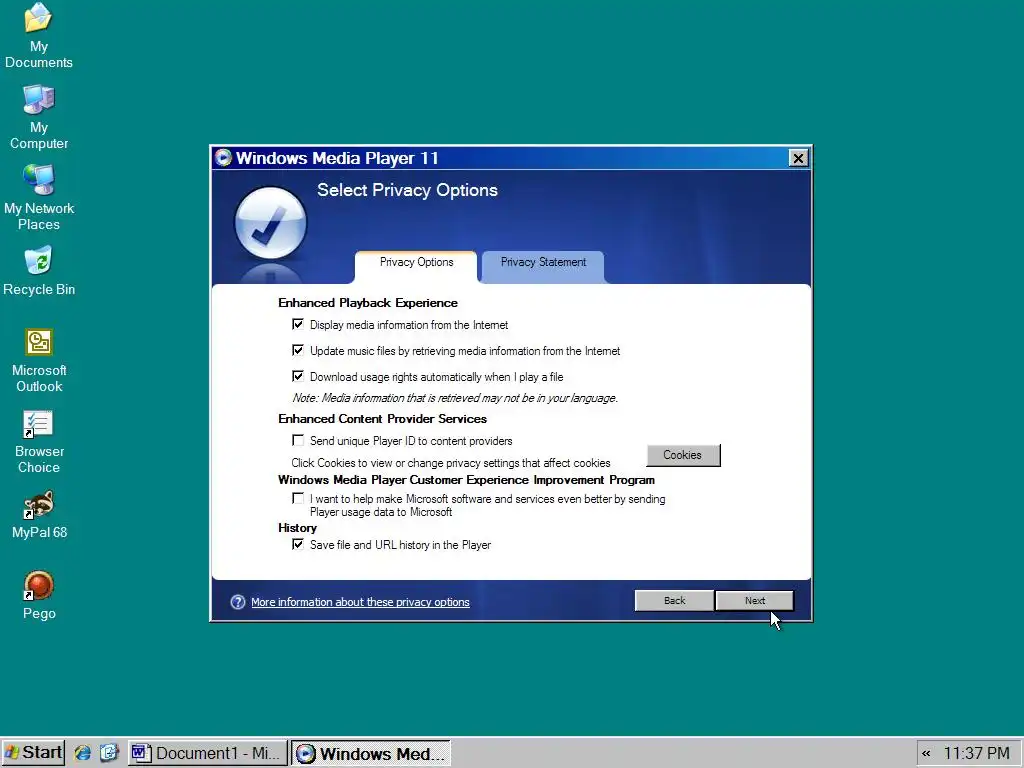
Task: Click the Enhanced Playback Experience heading
Action: (x=368, y=303)
